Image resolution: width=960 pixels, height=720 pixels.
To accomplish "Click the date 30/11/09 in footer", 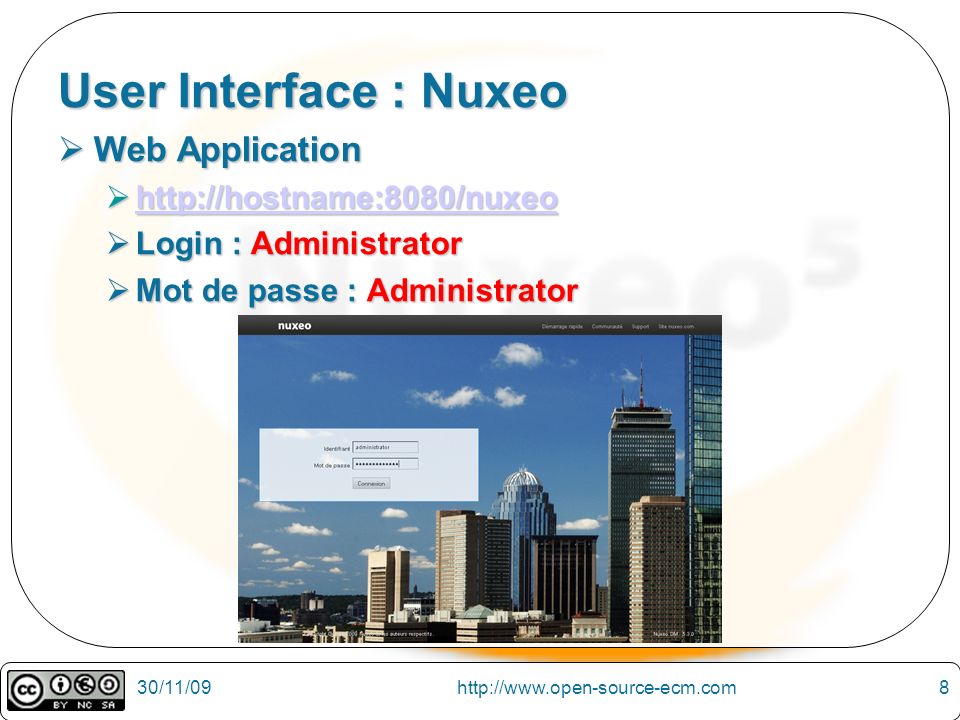I will coord(174,687).
